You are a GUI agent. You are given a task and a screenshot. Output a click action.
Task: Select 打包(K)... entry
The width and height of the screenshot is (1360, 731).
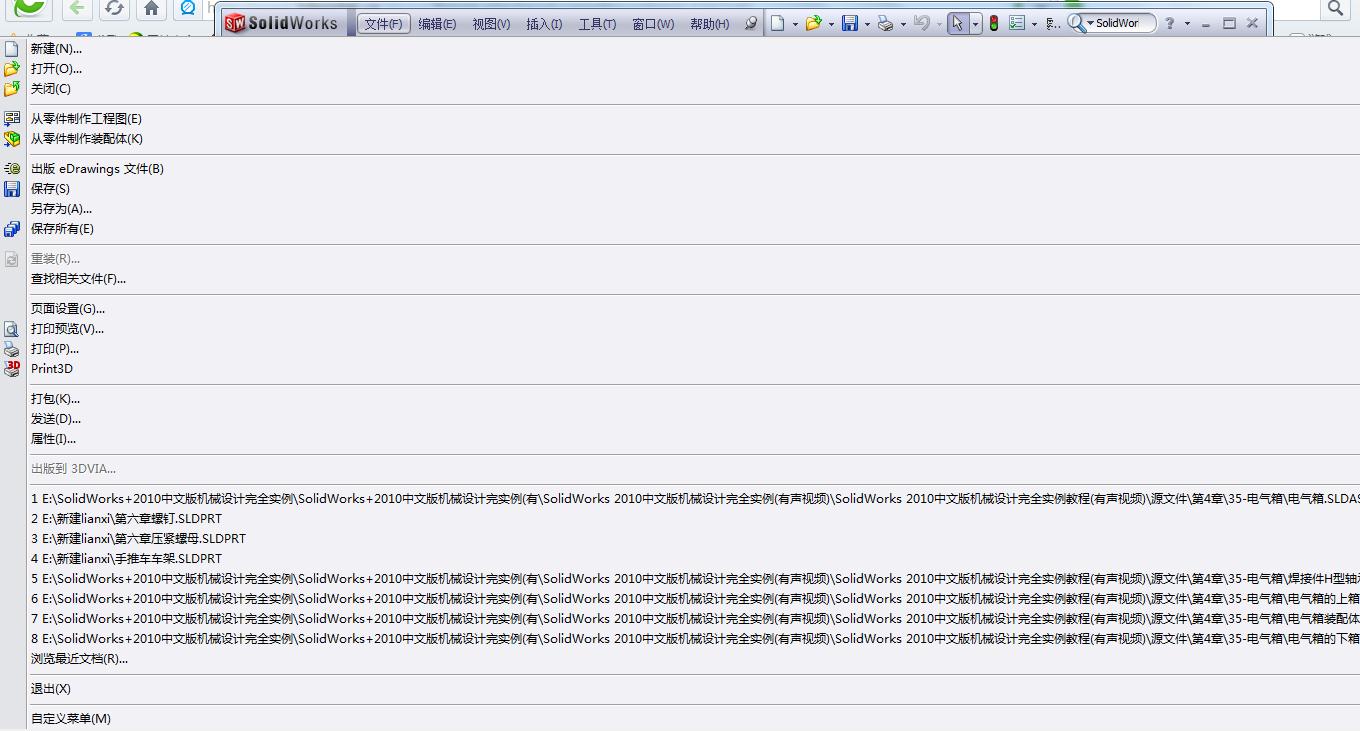(x=55, y=399)
